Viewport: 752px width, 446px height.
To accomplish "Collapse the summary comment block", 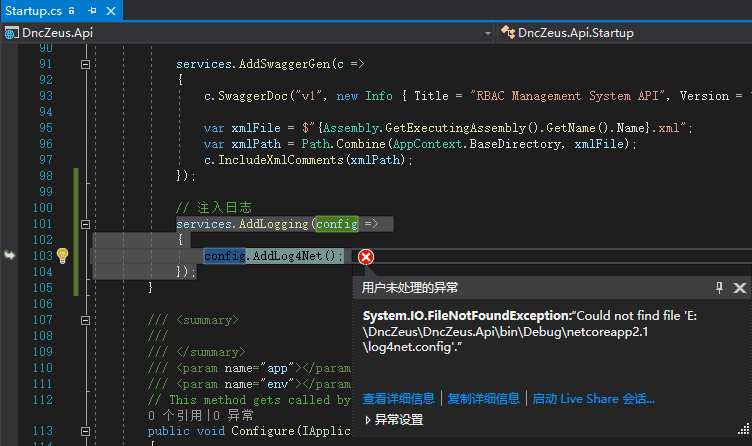I will pyautogui.click(x=85, y=320).
